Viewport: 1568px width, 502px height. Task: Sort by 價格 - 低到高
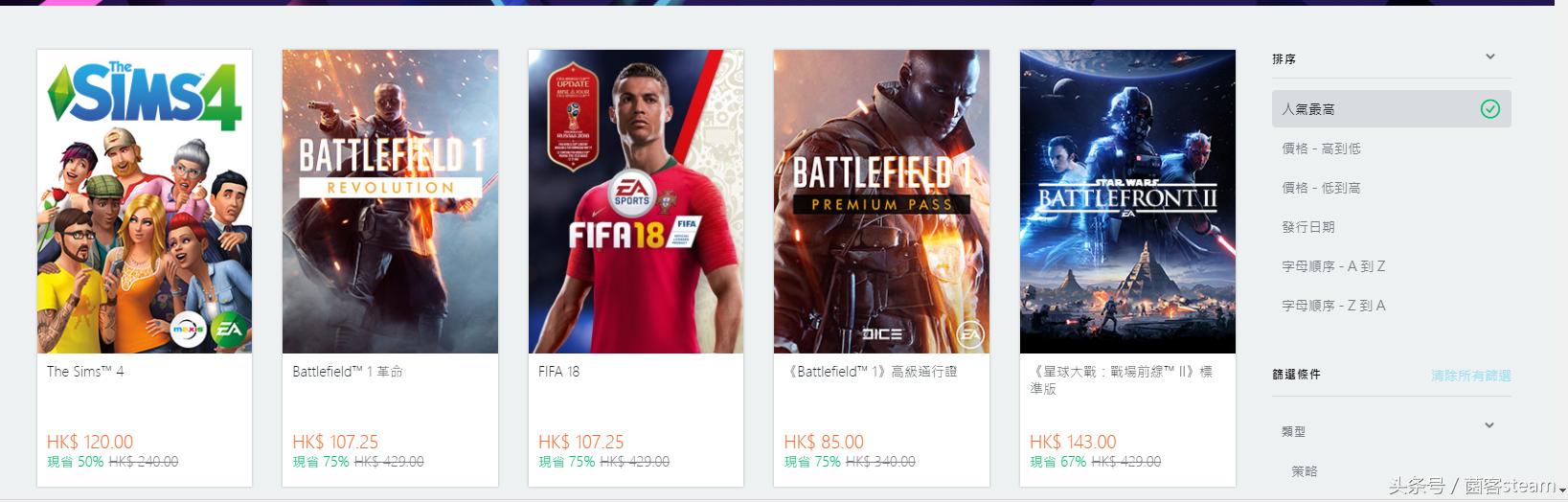click(x=1321, y=188)
